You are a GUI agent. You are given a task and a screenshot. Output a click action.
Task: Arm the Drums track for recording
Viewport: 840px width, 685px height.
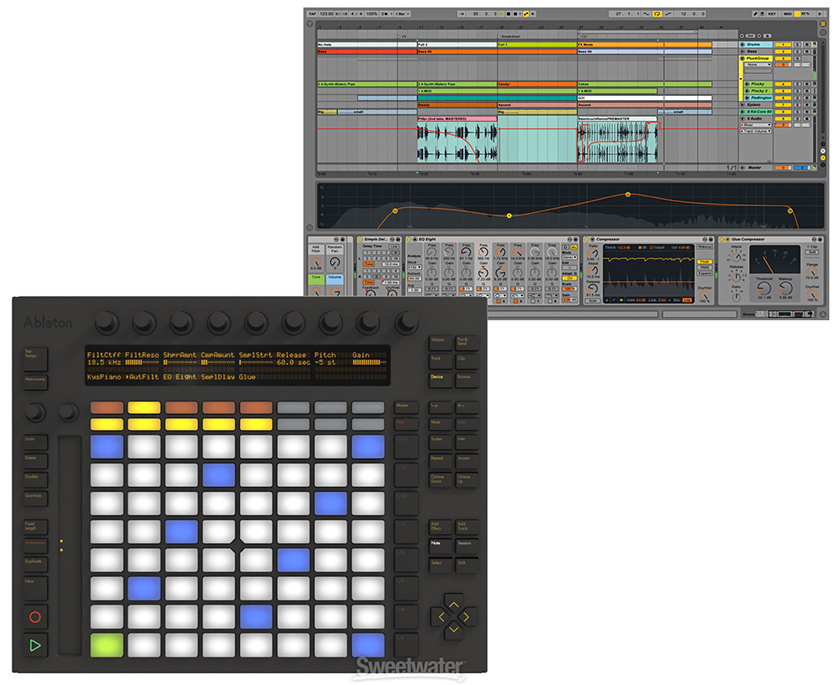tap(807, 45)
